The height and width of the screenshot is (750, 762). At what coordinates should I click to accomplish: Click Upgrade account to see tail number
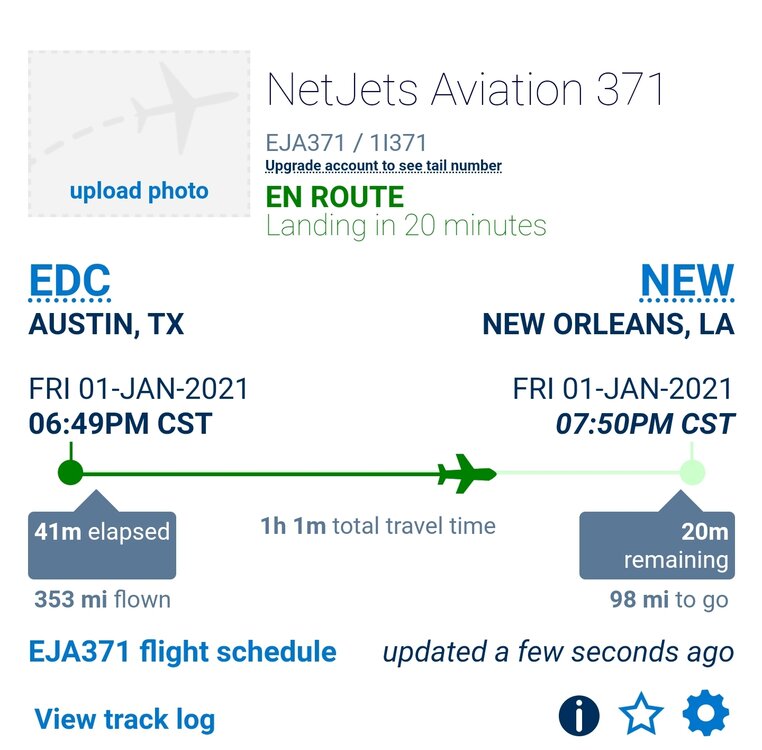coord(384,166)
